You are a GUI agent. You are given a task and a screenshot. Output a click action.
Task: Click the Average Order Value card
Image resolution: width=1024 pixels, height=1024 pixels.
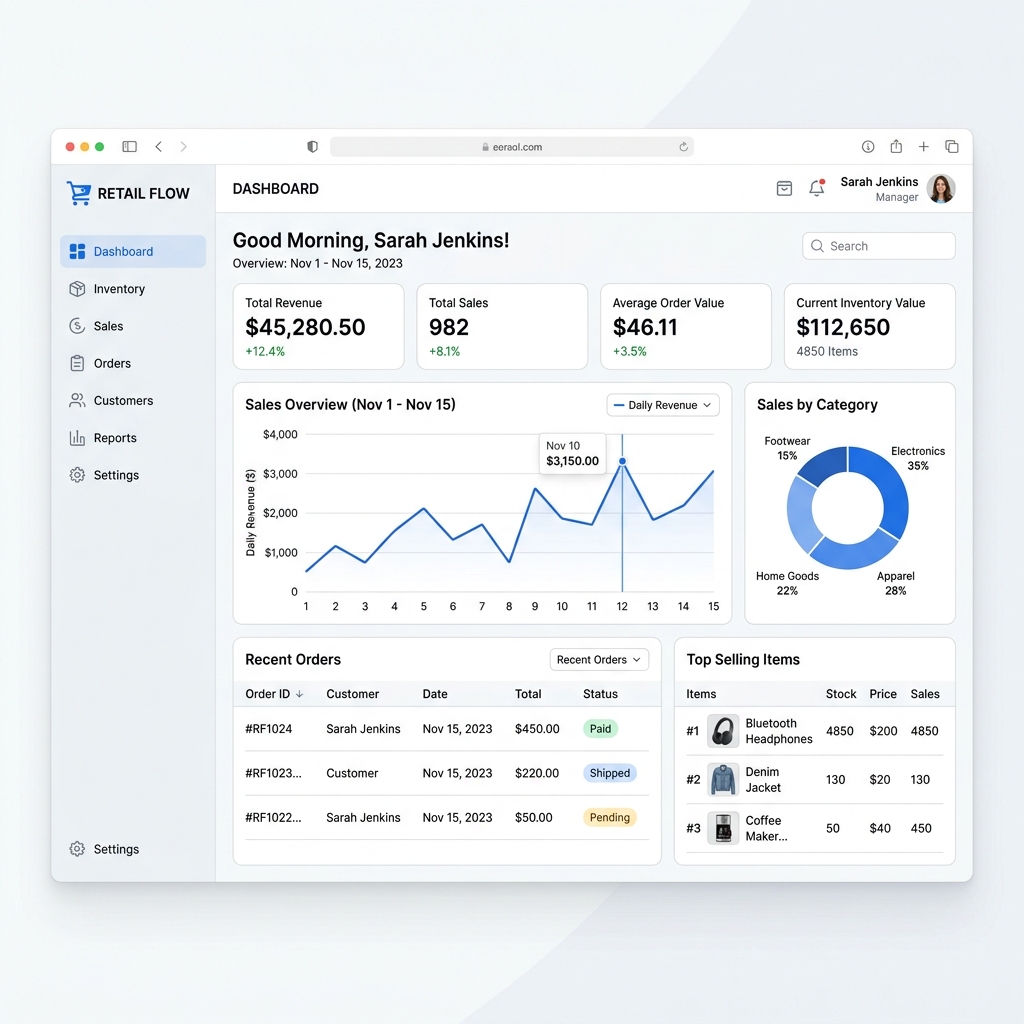pos(686,327)
